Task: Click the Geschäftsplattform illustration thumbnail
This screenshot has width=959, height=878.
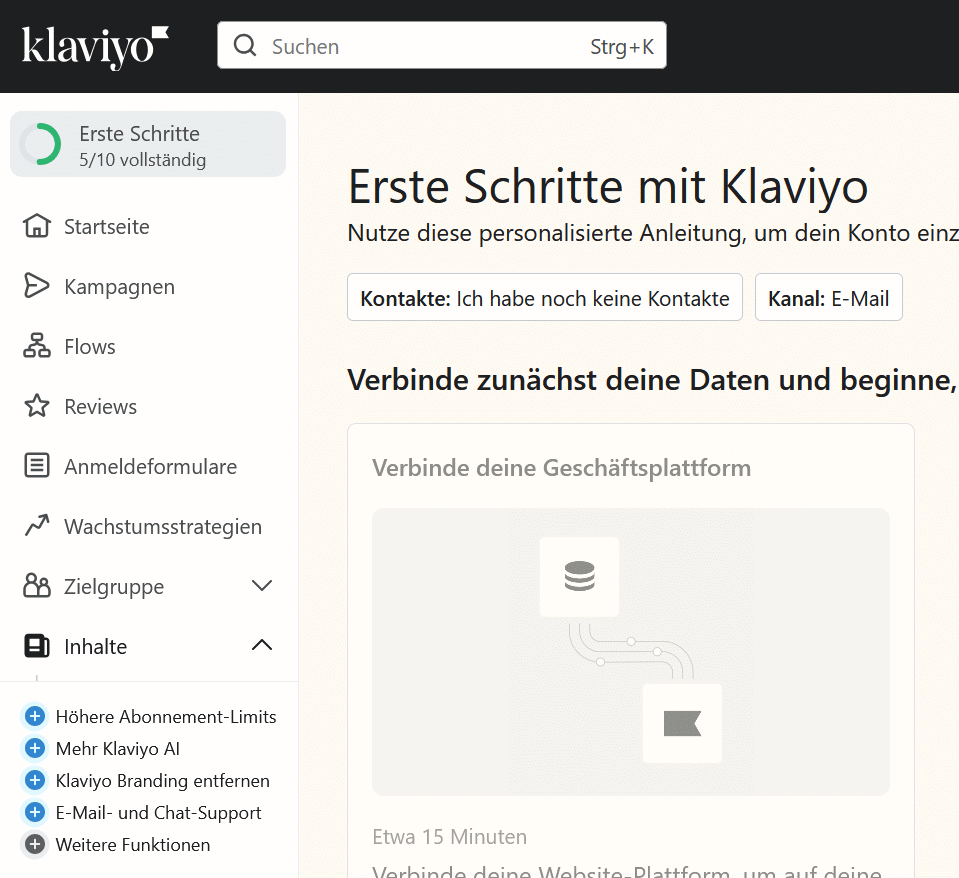Action: (x=631, y=652)
